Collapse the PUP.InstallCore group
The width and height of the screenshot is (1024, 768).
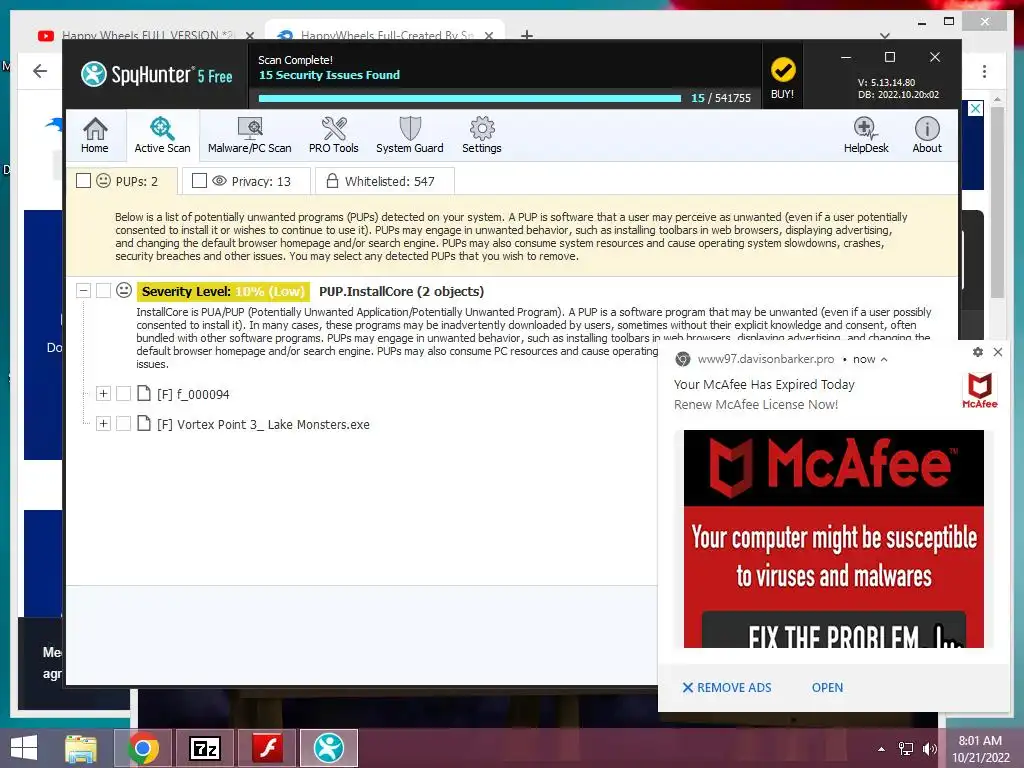tap(83, 291)
